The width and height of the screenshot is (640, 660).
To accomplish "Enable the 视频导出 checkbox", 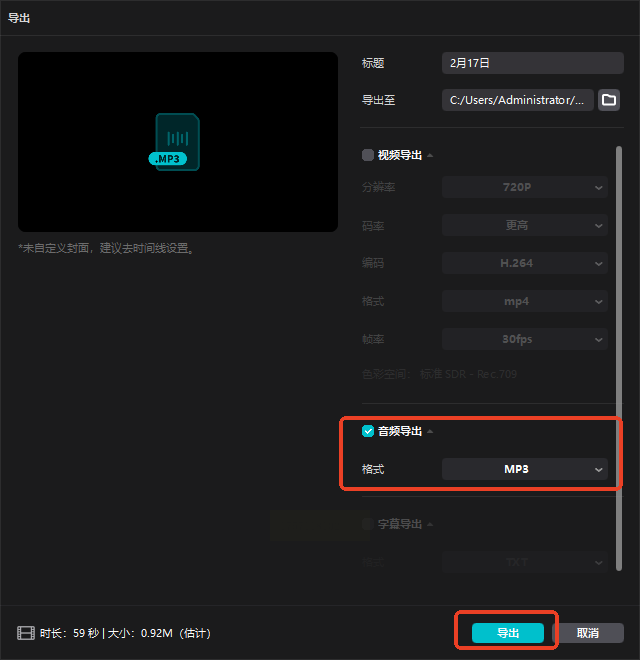I will point(368,155).
